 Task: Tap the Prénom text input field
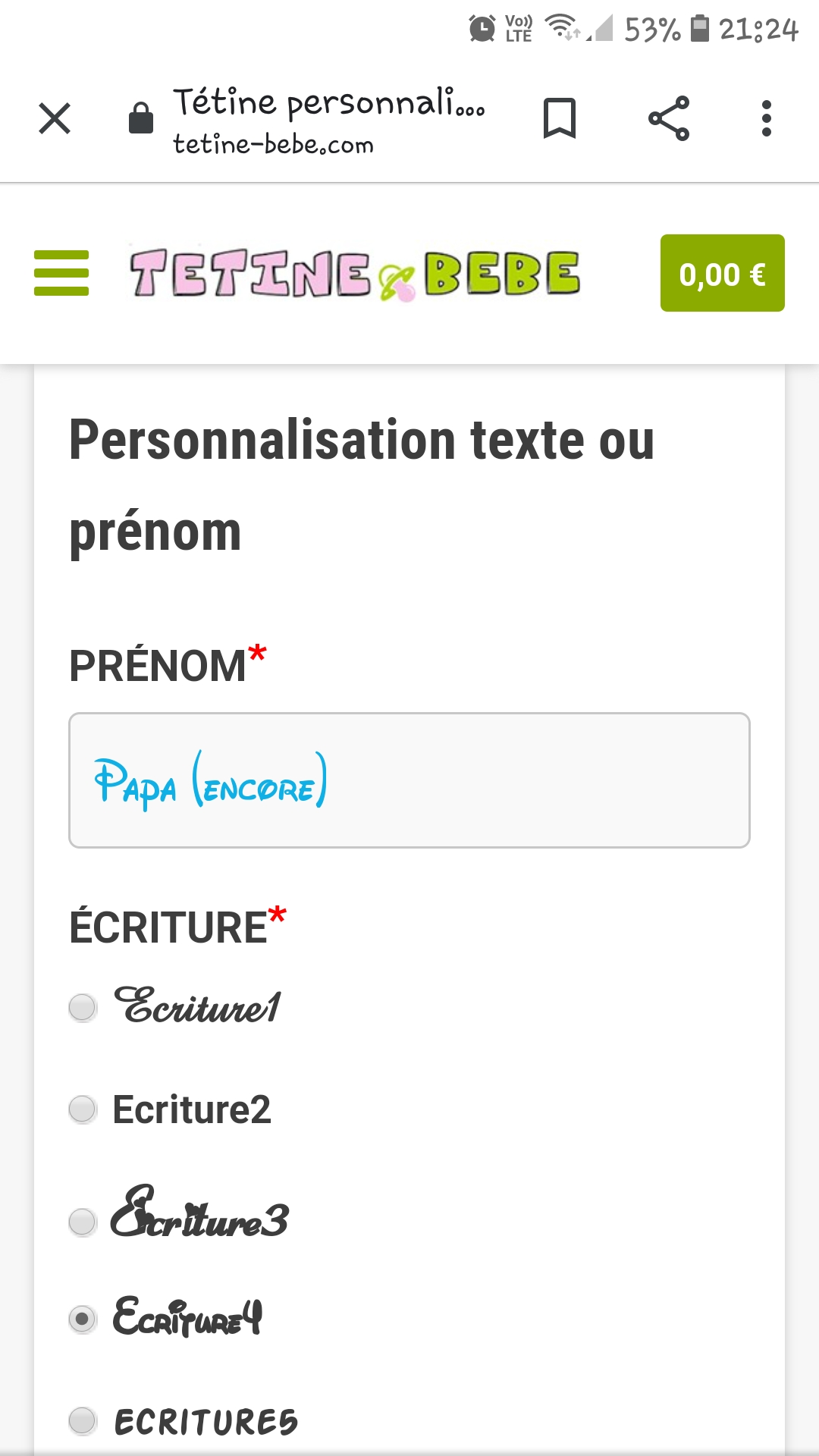click(x=409, y=780)
